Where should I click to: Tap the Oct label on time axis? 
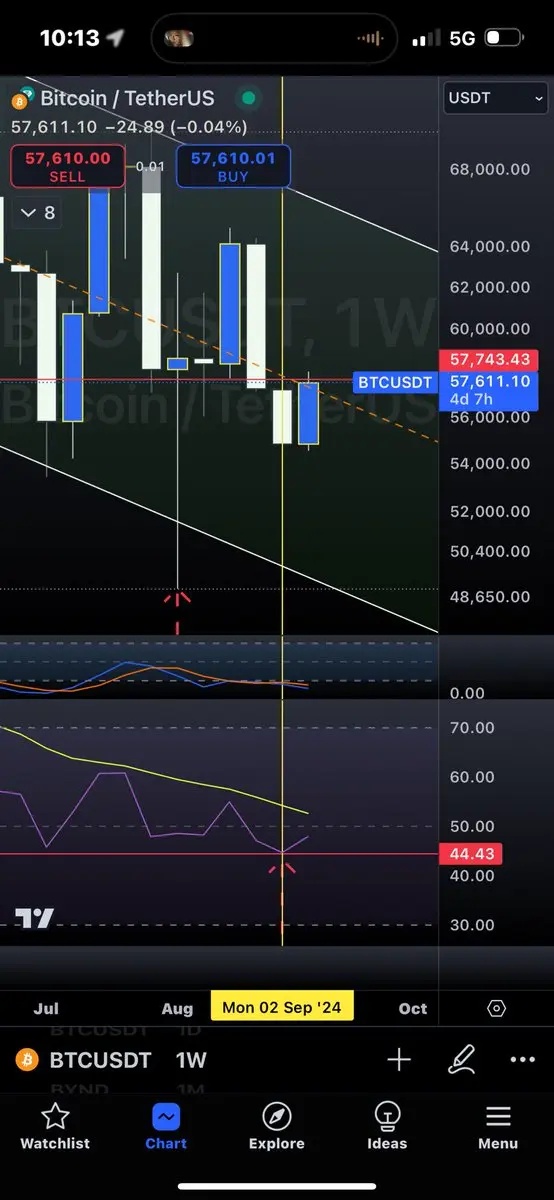pos(413,1008)
